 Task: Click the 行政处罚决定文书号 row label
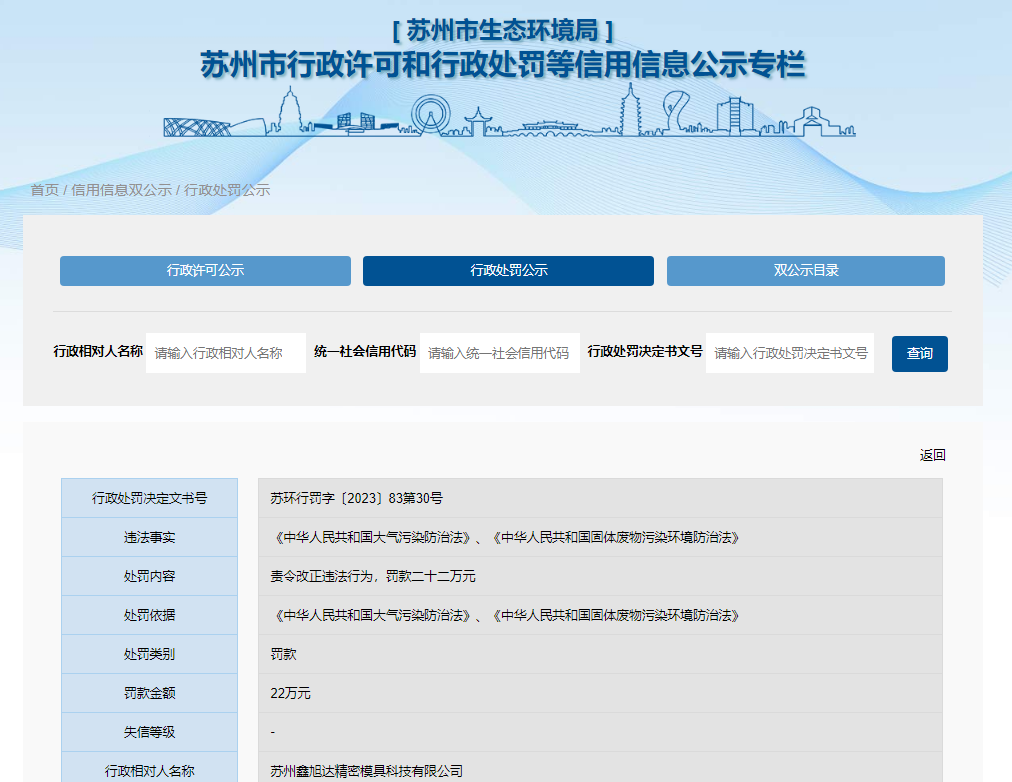point(149,498)
